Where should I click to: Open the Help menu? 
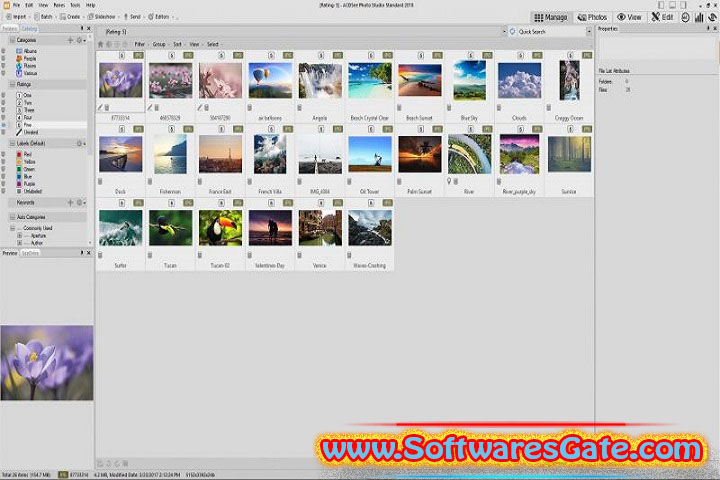click(x=90, y=5)
